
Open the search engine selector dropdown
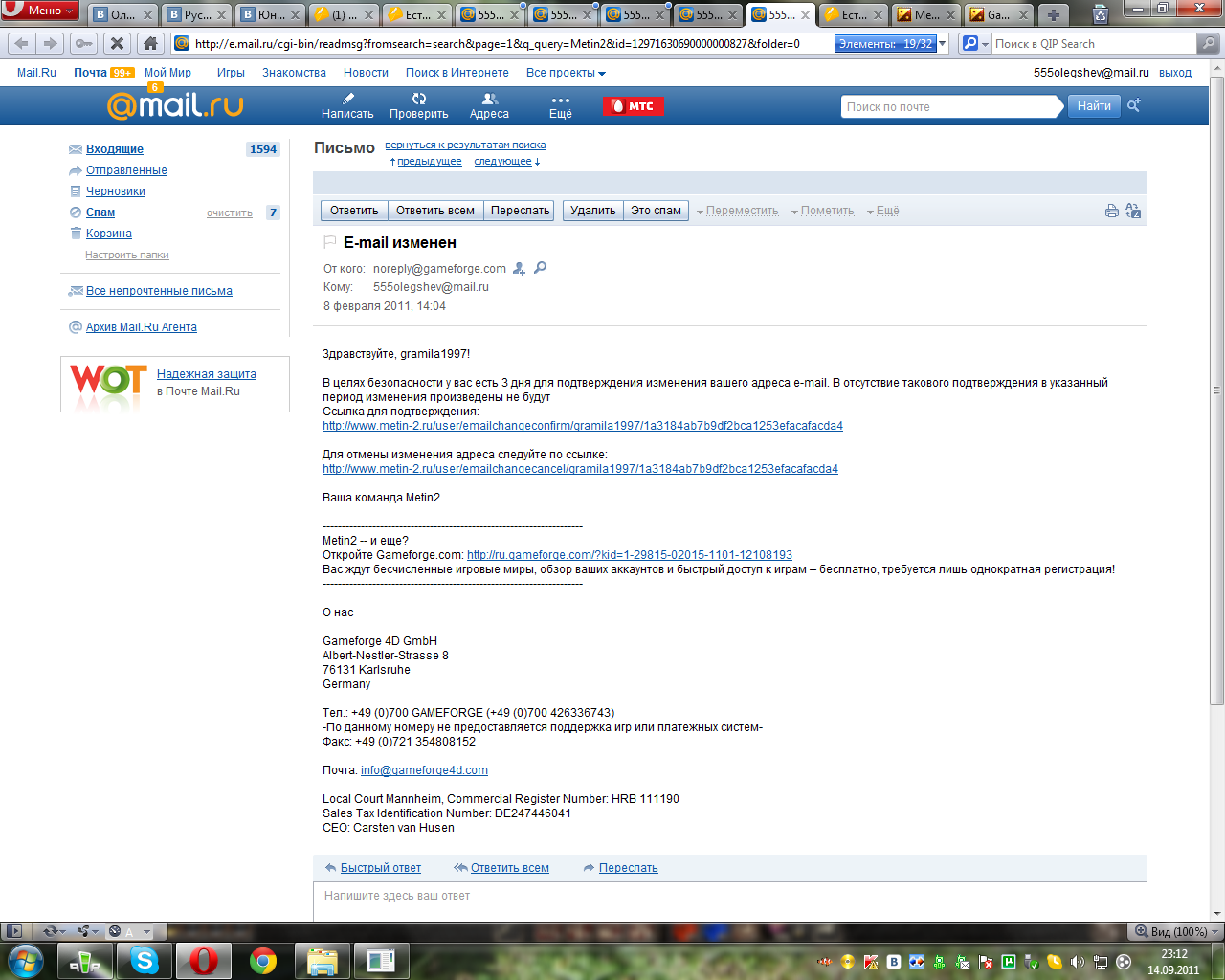[x=974, y=43]
